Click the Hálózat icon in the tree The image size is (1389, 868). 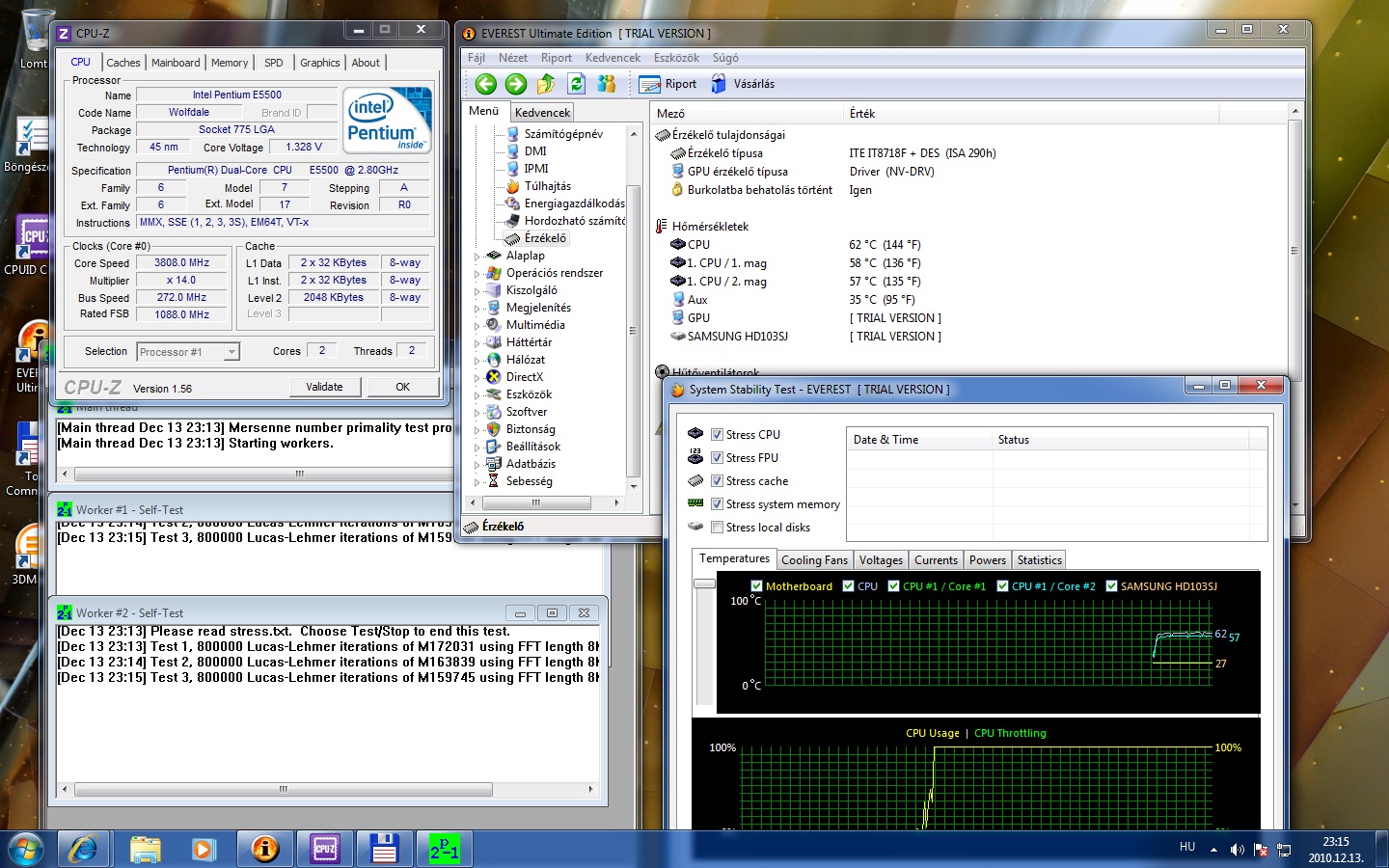pyautogui.click(x=494, y=360)
